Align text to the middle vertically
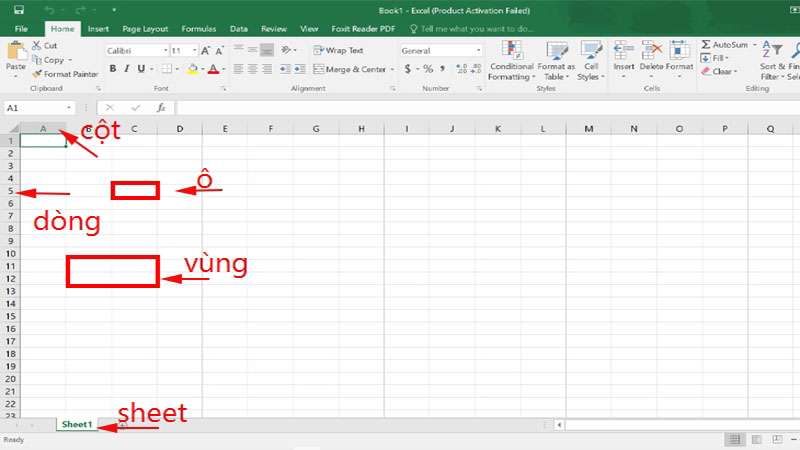Viewport: 800px width, 450px height. (253, 49)
